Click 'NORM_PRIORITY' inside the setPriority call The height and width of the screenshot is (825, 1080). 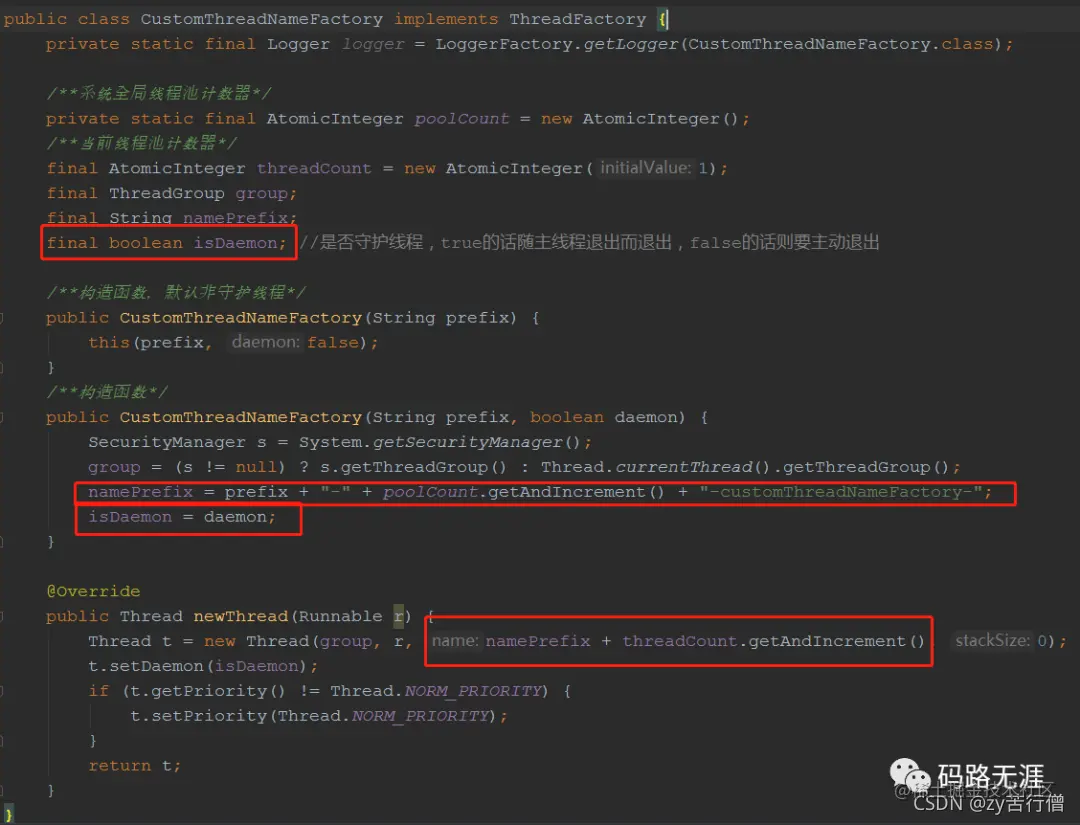pos(420,716)
